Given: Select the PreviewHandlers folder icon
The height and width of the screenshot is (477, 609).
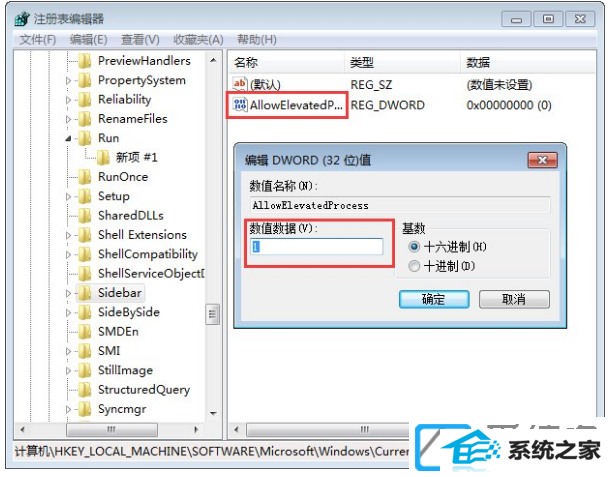Looking at the screenshot, I should [85, 61].
